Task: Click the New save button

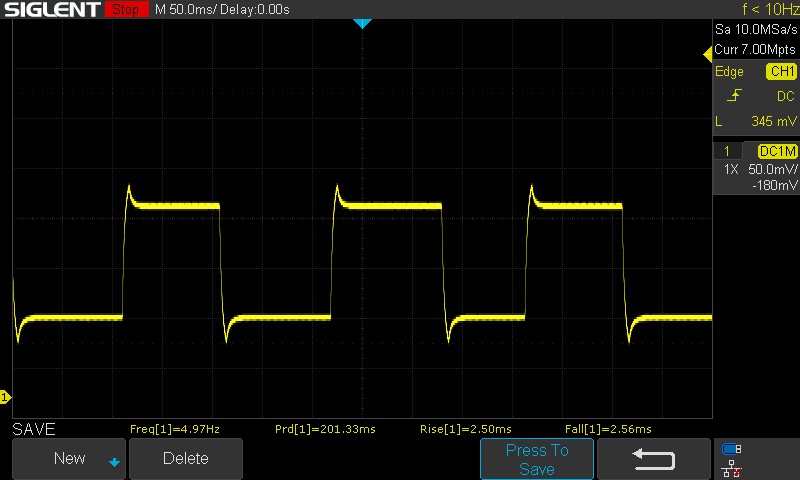Action: (69, 458)
